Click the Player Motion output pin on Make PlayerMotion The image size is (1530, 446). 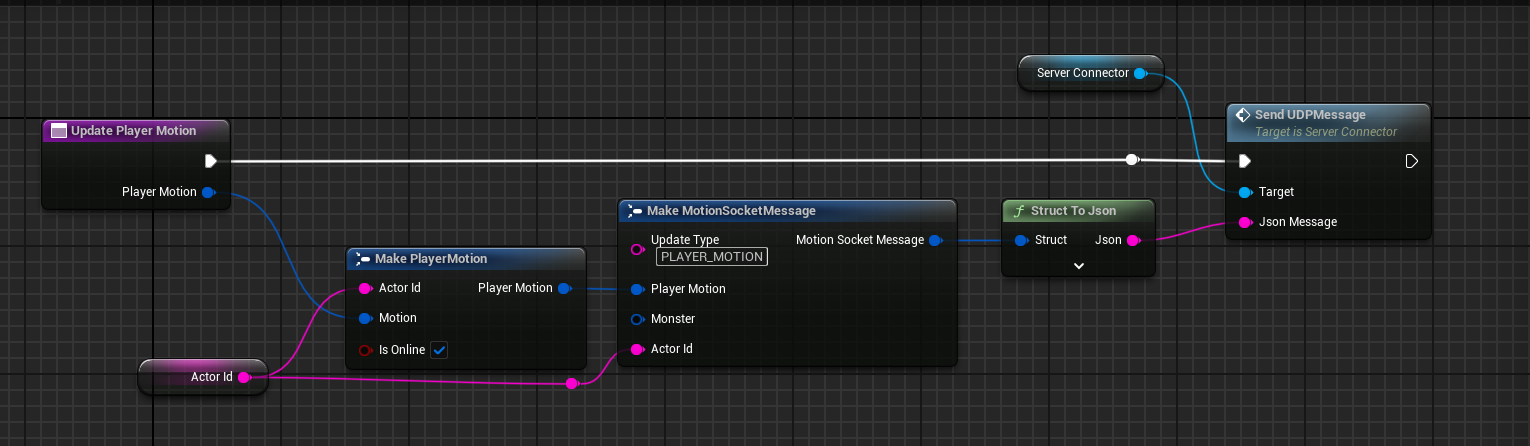[x=565, y=288]
